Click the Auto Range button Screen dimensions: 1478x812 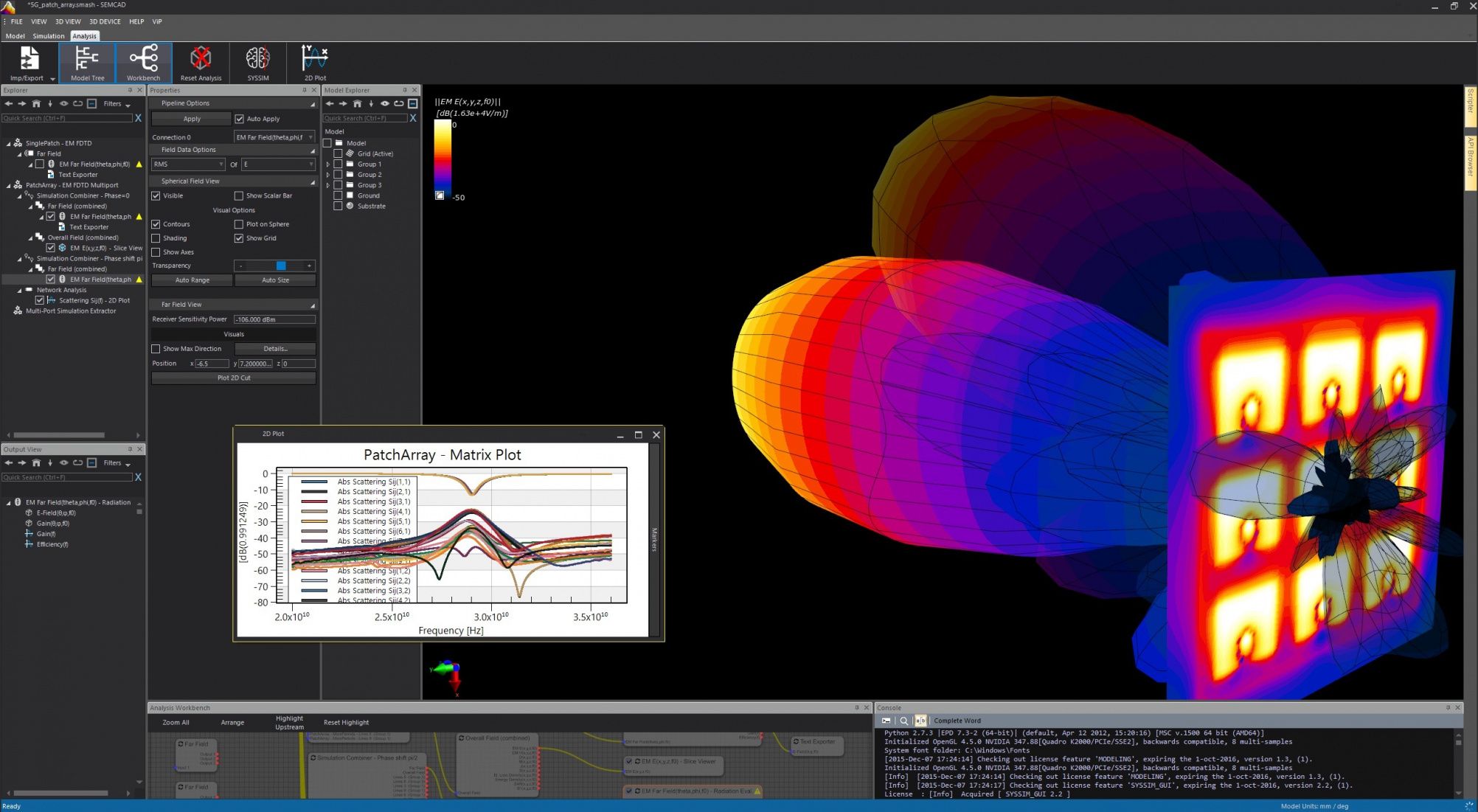[191, 280]
